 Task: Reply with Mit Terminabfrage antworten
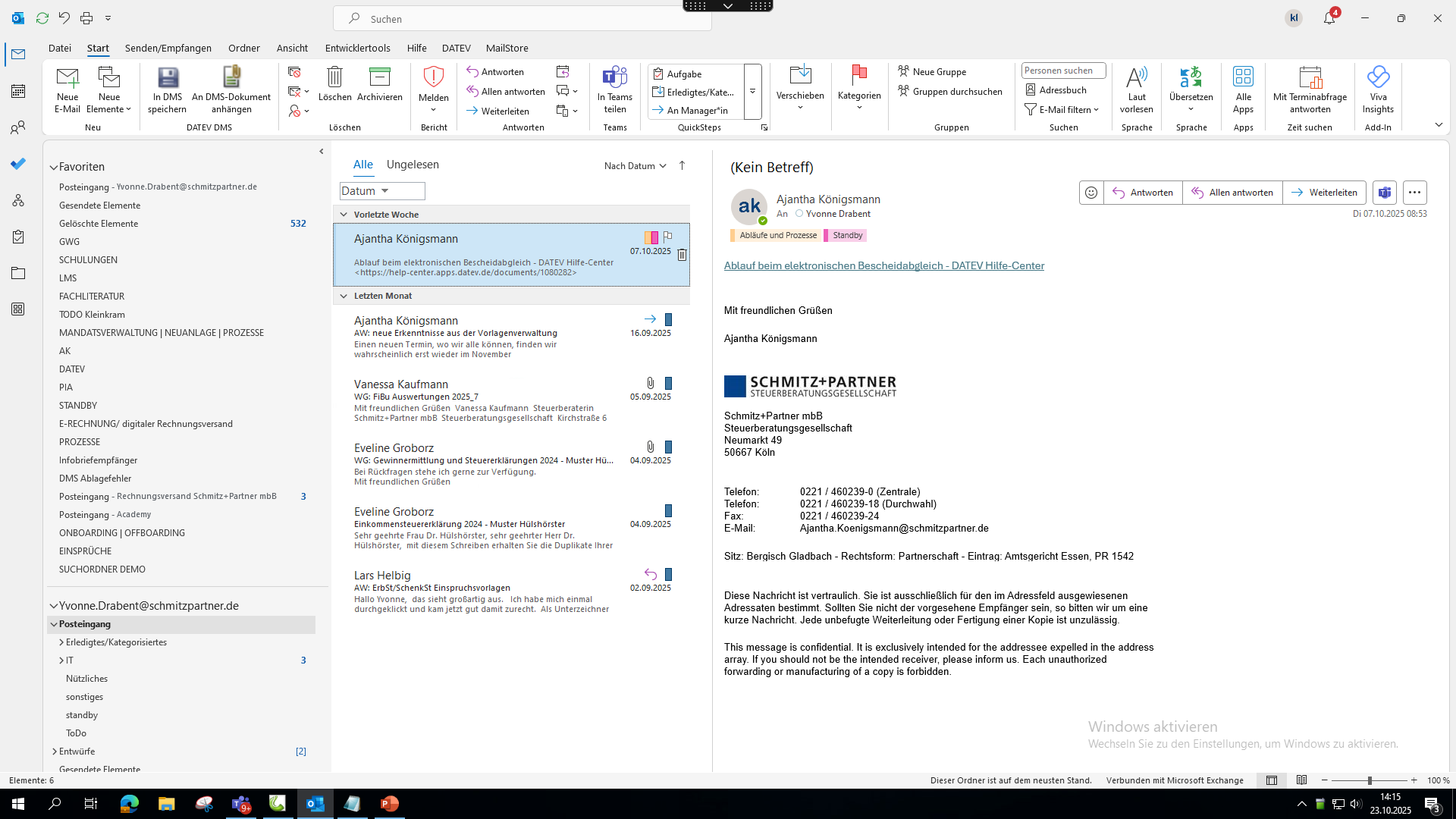point(1310,90)
